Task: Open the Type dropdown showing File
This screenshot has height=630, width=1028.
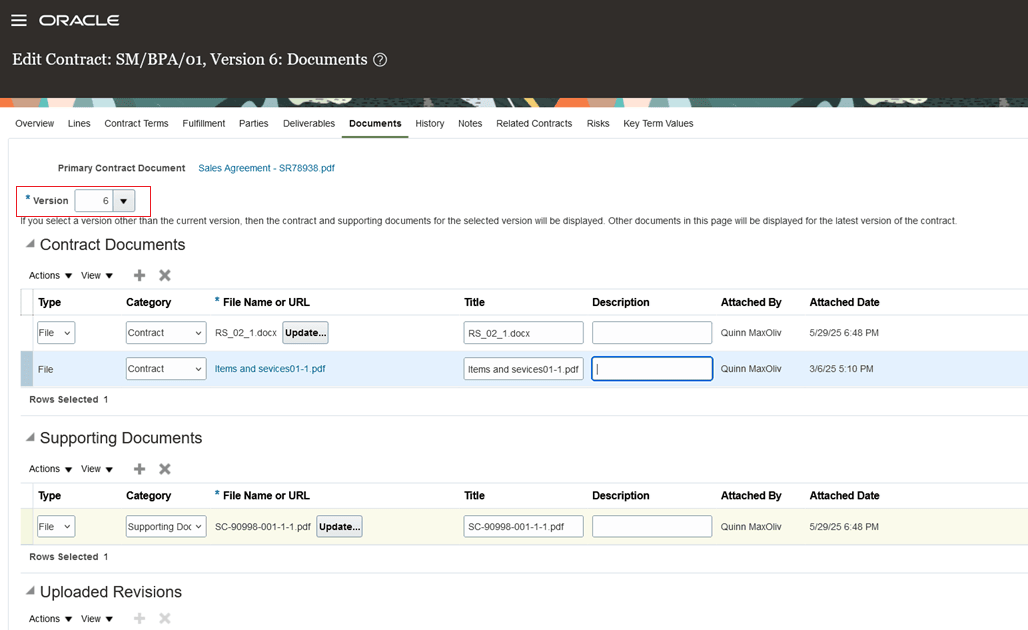Action: click(55, 331)
